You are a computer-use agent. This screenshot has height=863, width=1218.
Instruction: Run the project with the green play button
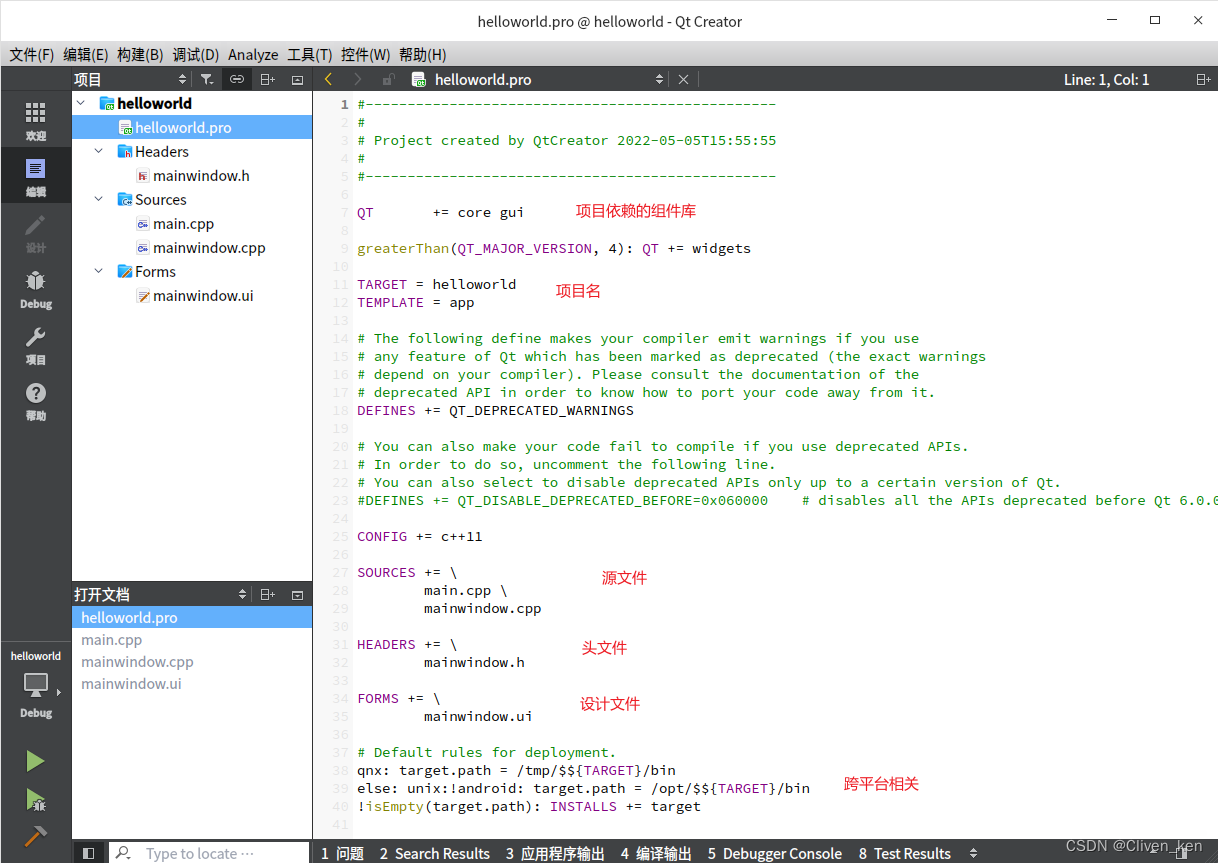tap(35, 761)
